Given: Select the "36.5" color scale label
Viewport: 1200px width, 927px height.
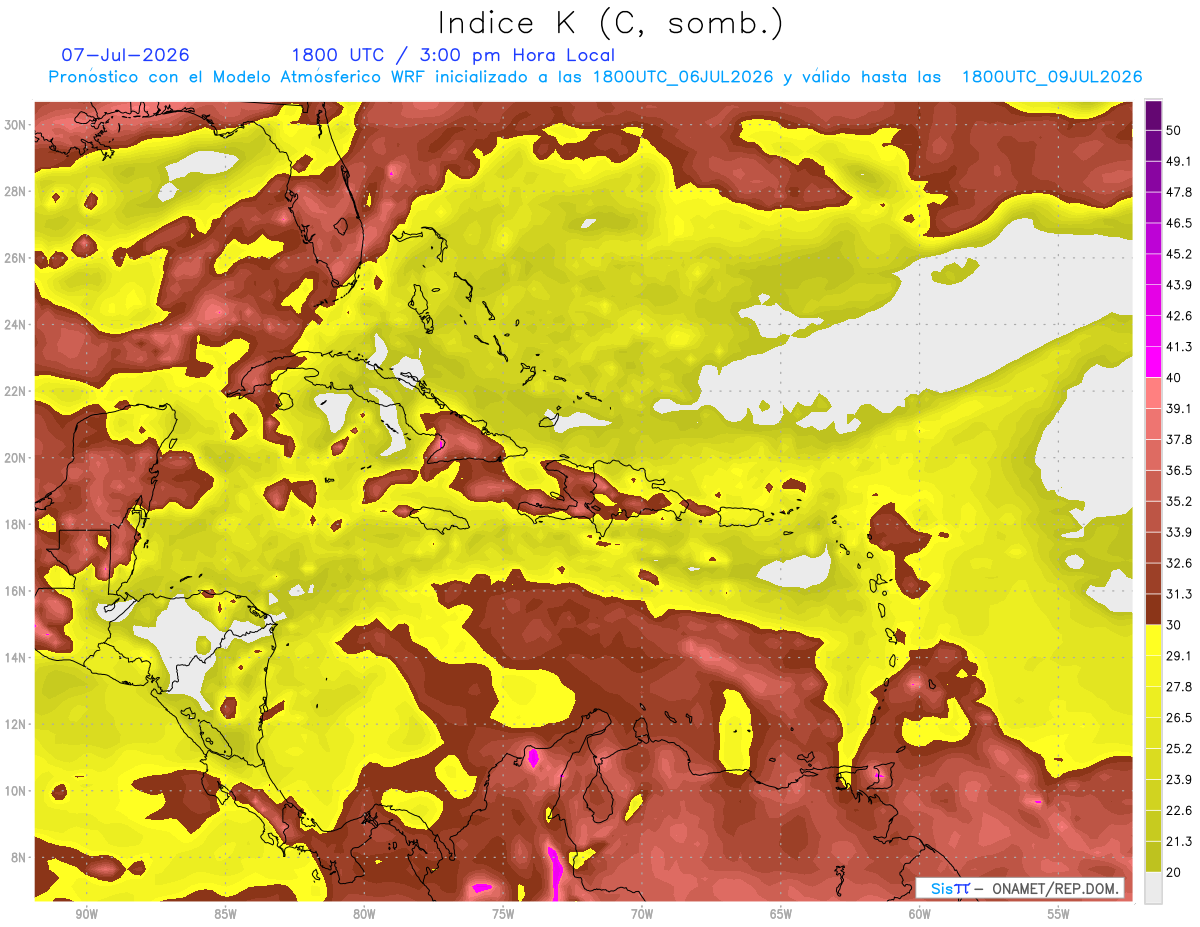Looking at the screenshot, I should pos(1179,471).
